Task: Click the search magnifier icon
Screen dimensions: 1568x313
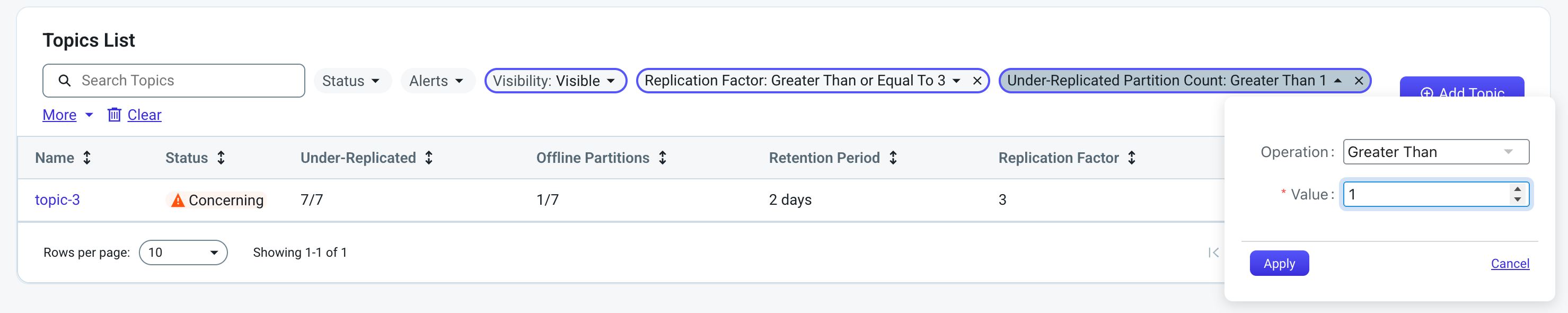Action: coord(65,81)
